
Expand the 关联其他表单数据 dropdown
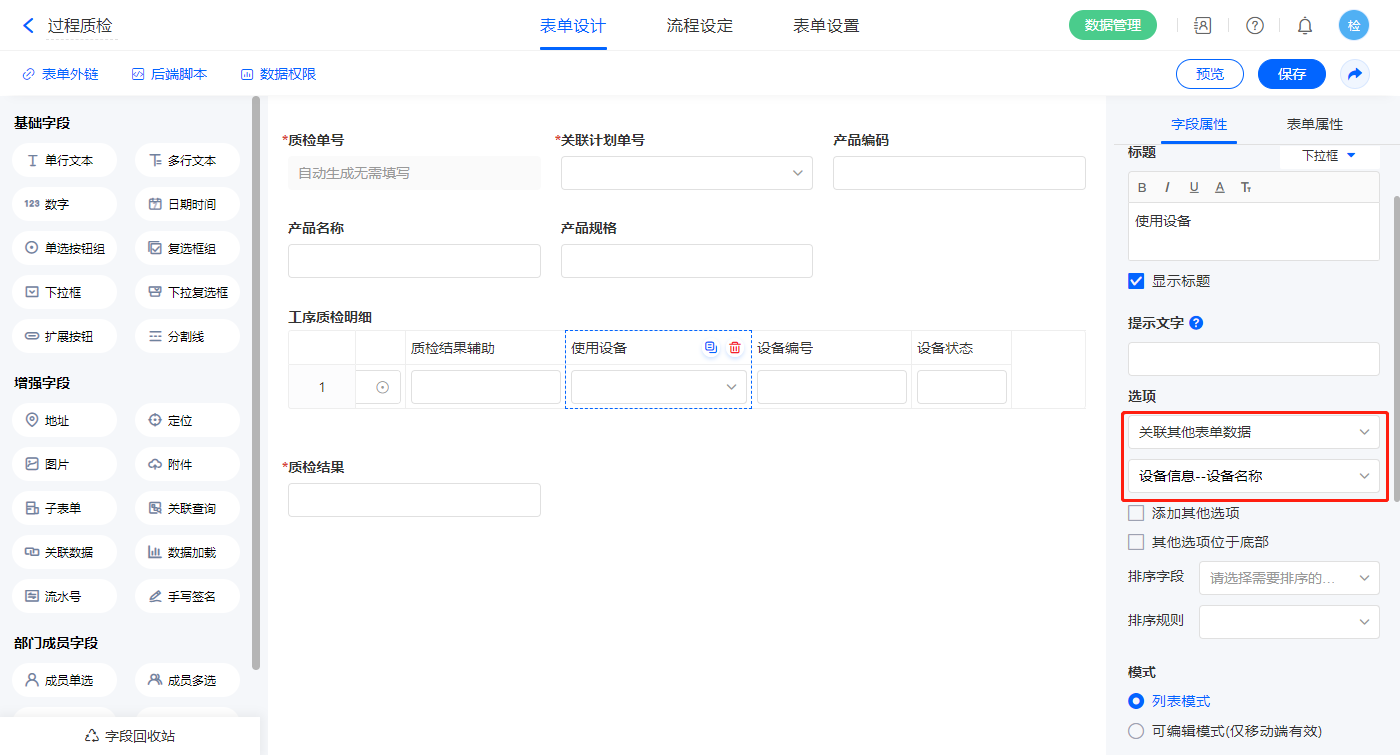[x=1253, y=432]
